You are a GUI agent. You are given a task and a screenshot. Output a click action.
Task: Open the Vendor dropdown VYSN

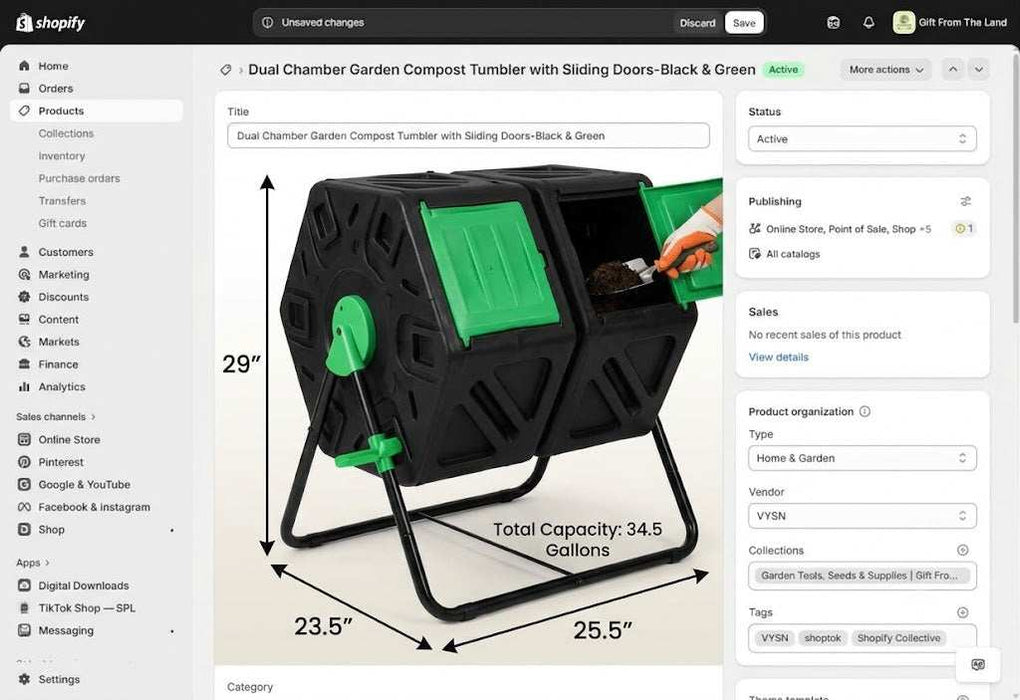pos(862,516)
